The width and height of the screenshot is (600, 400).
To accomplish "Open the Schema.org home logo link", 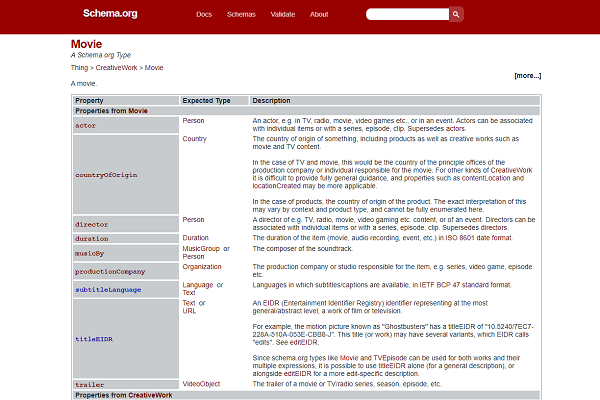I will pyautogui.click(x=110, y=13).
